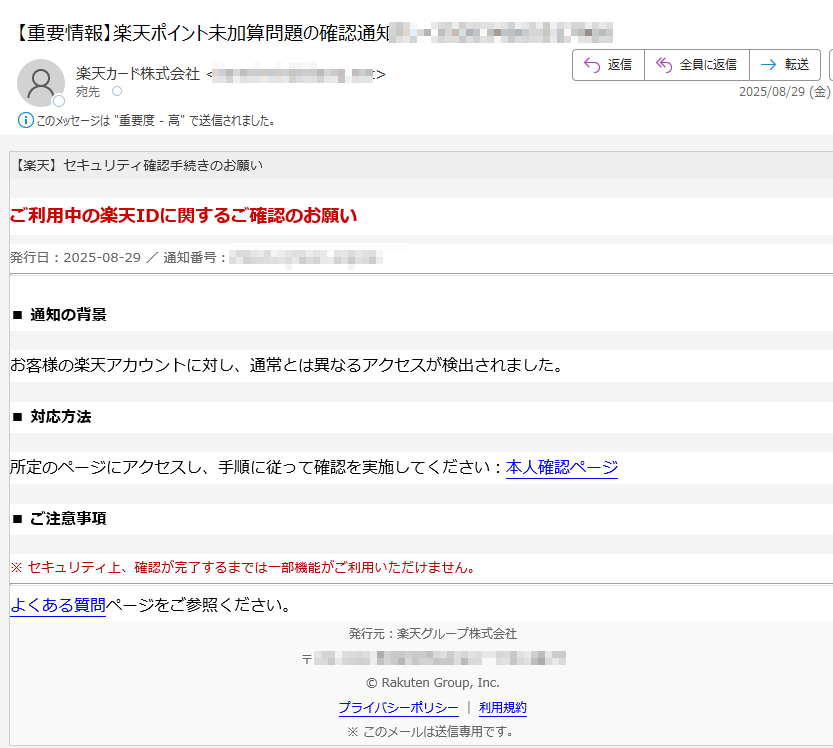Click the presence status circle on avatar

pos(59,101)
